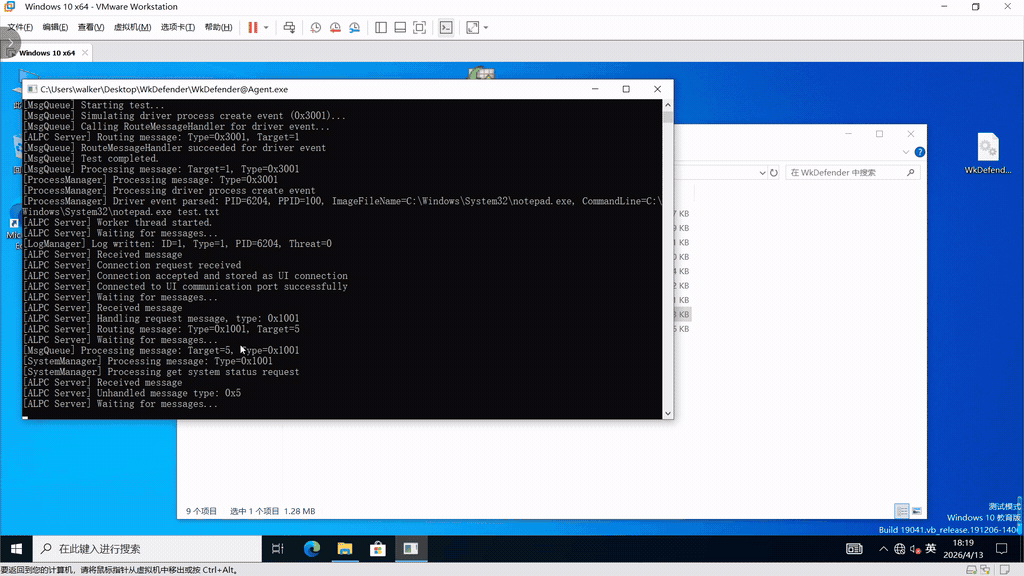Click the stretch guest display icon
Viewport: 1024px width, 576px height.
(x=472, y=27)
